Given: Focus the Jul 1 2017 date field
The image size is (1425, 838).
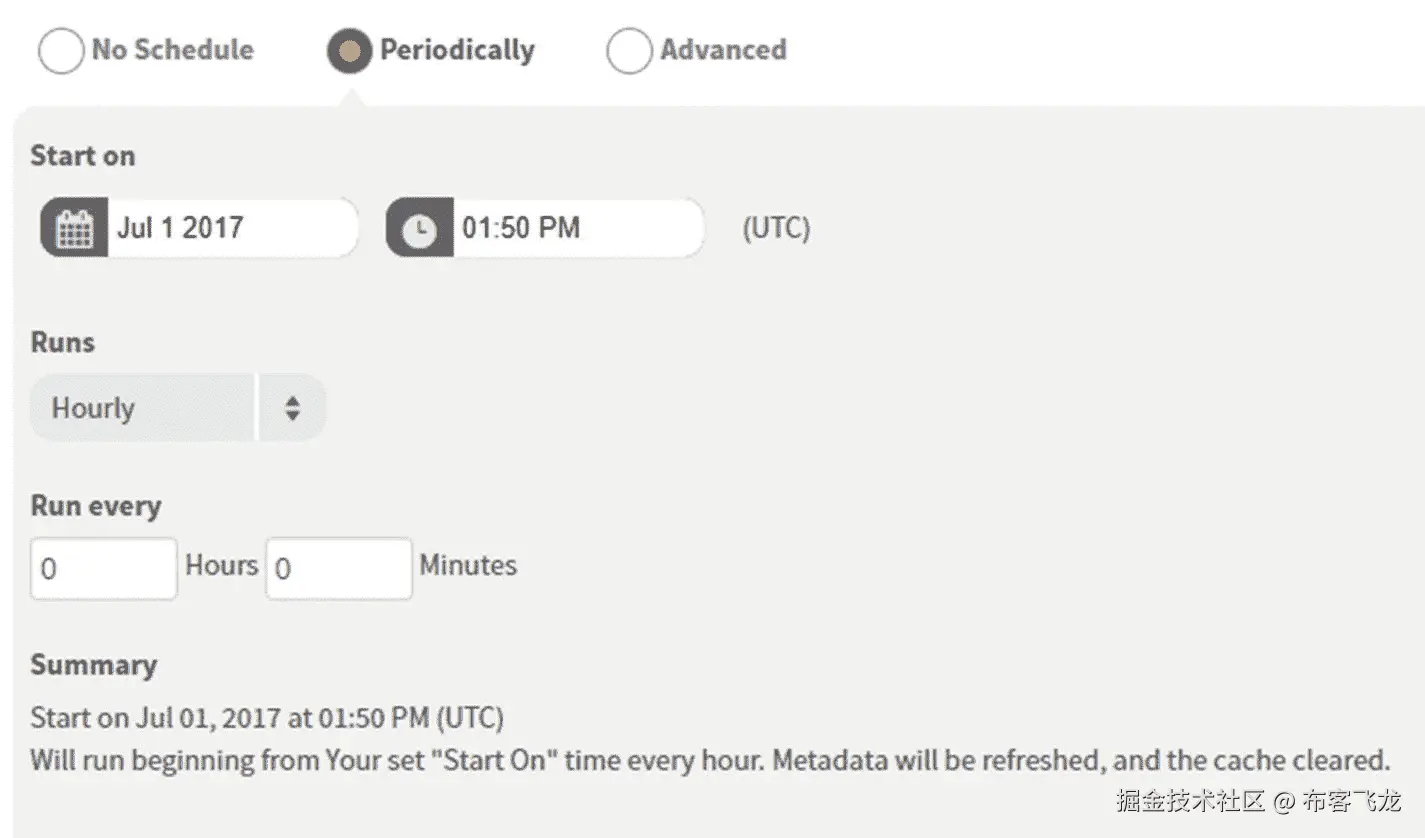Looking at the screenshot, I should point(230,228).
